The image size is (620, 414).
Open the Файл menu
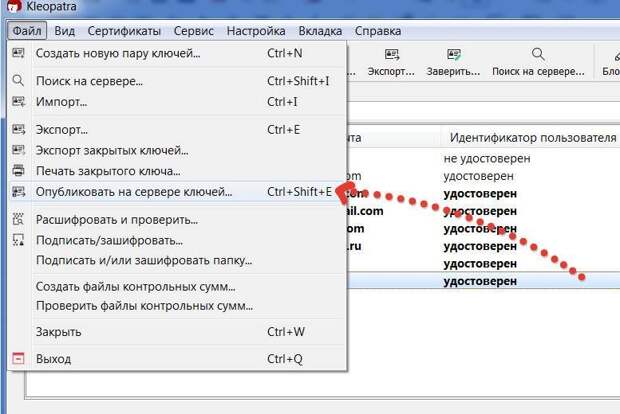26,31
